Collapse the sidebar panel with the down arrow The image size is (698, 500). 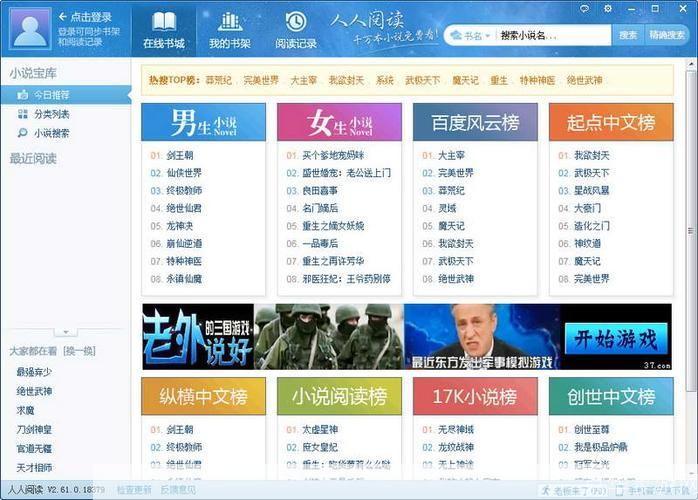tap(65, 331)
